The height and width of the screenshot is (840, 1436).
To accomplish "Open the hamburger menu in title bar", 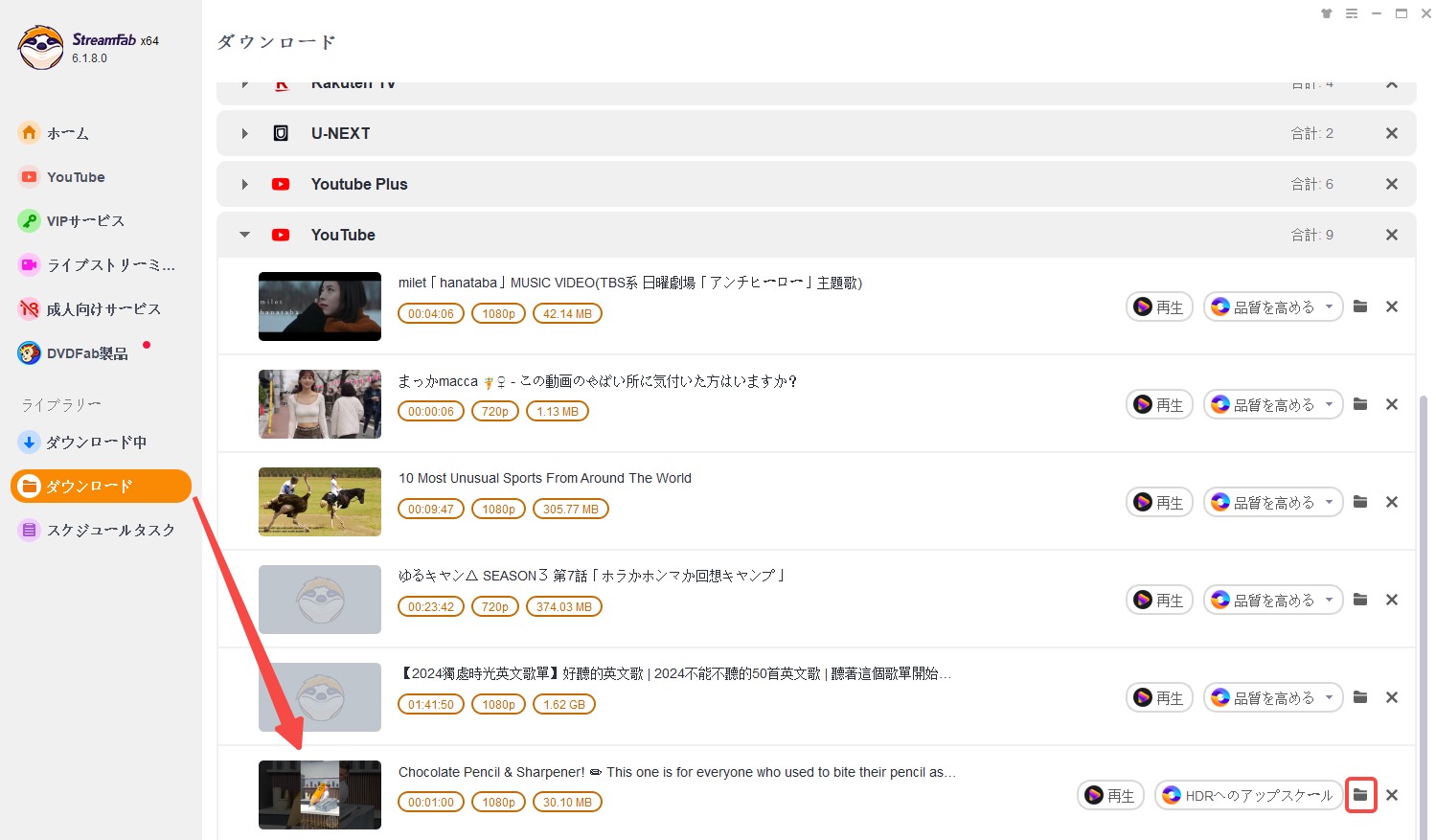I will pos(1352,13).
